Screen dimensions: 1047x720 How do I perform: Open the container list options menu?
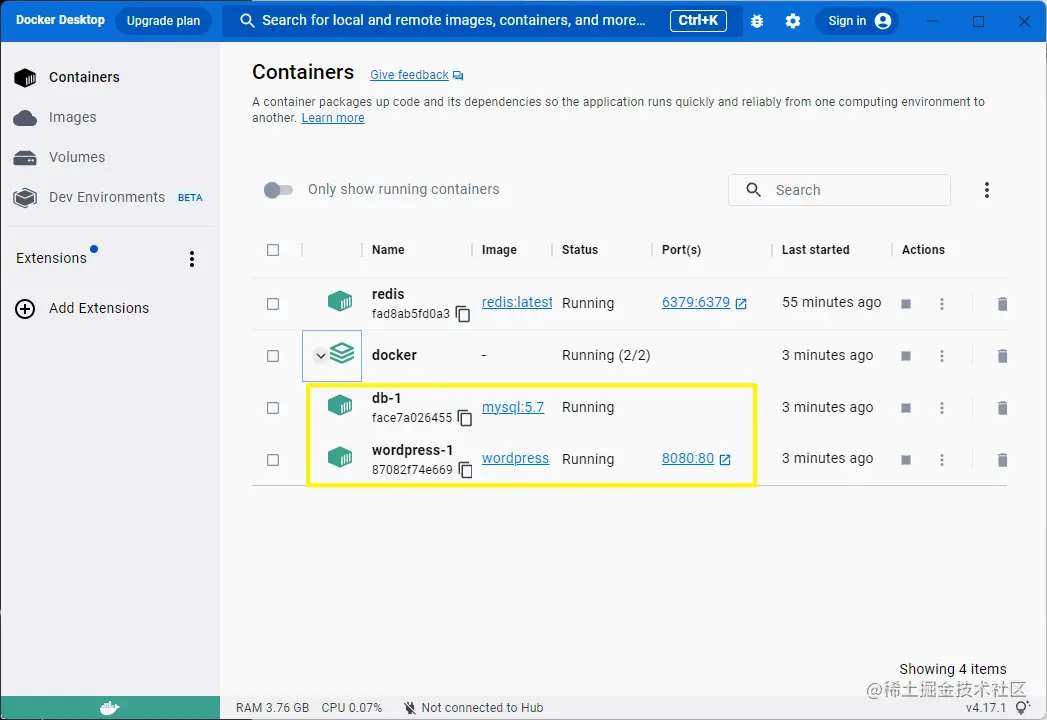pos(987,189)
